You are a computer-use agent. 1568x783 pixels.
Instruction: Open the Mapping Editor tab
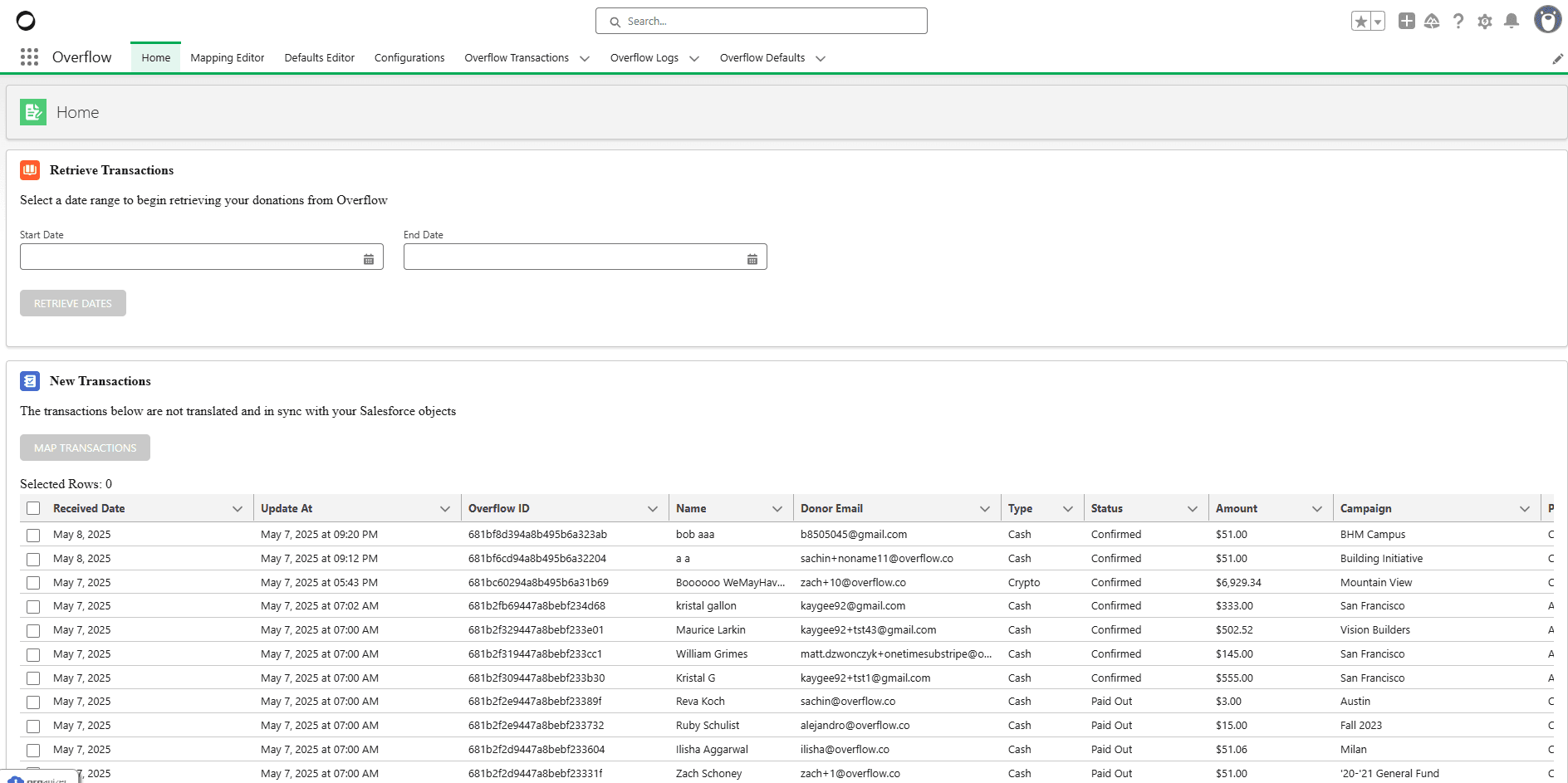coord(228,57)
